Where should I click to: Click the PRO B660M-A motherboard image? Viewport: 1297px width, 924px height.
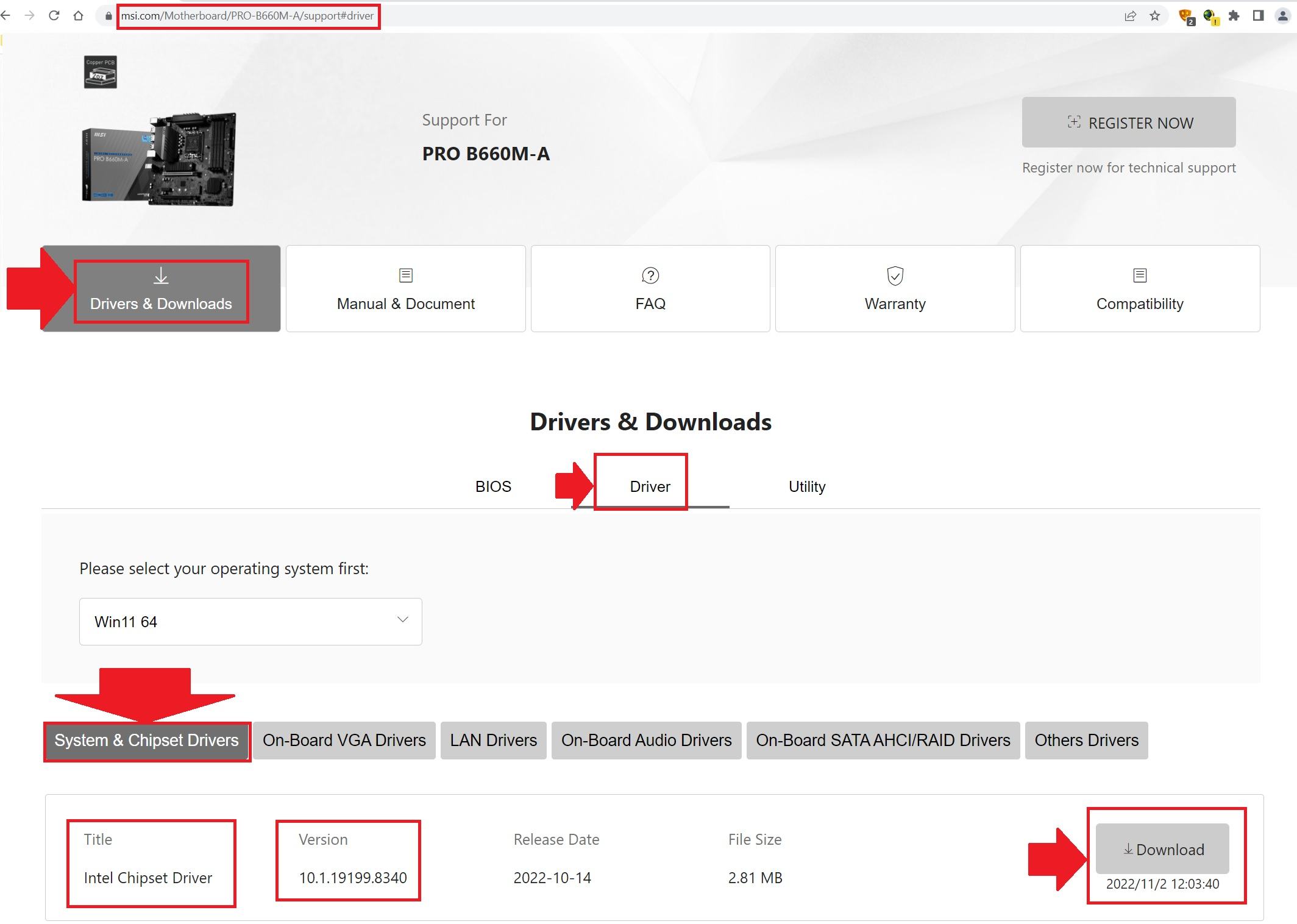coord(159,159)
